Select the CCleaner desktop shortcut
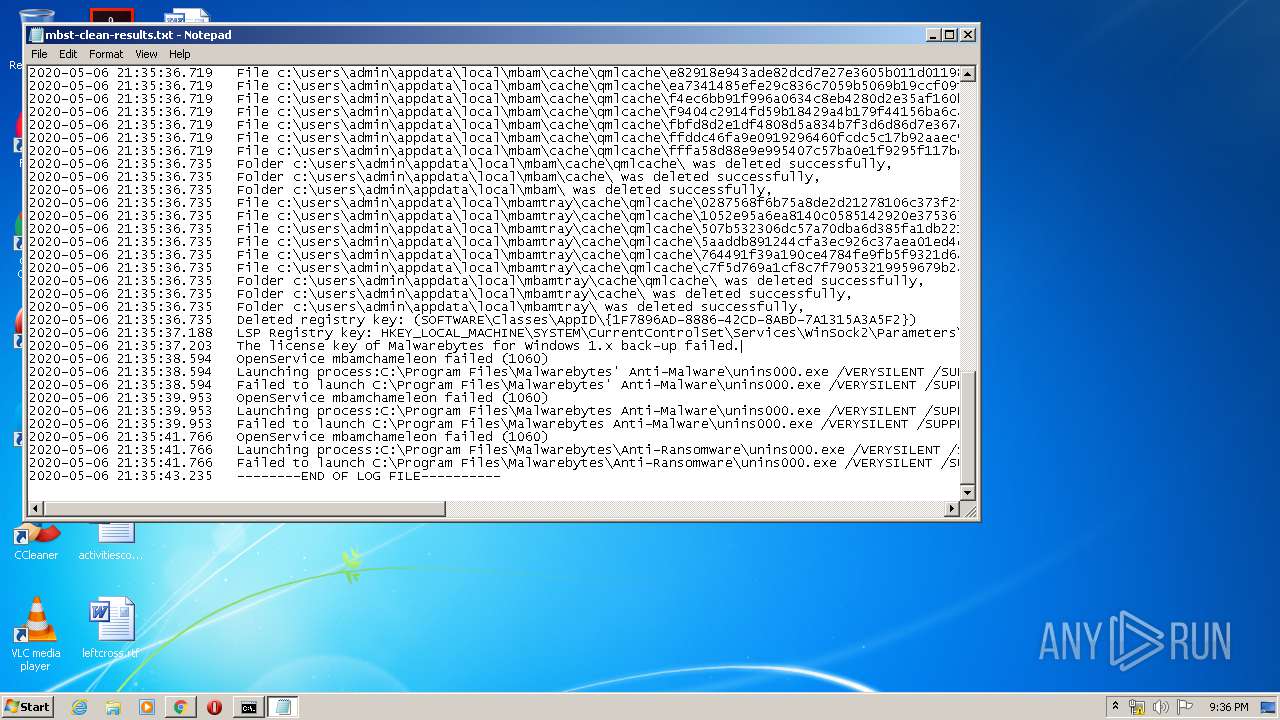Screen dimensions: 1280x720 pos(36,540)
